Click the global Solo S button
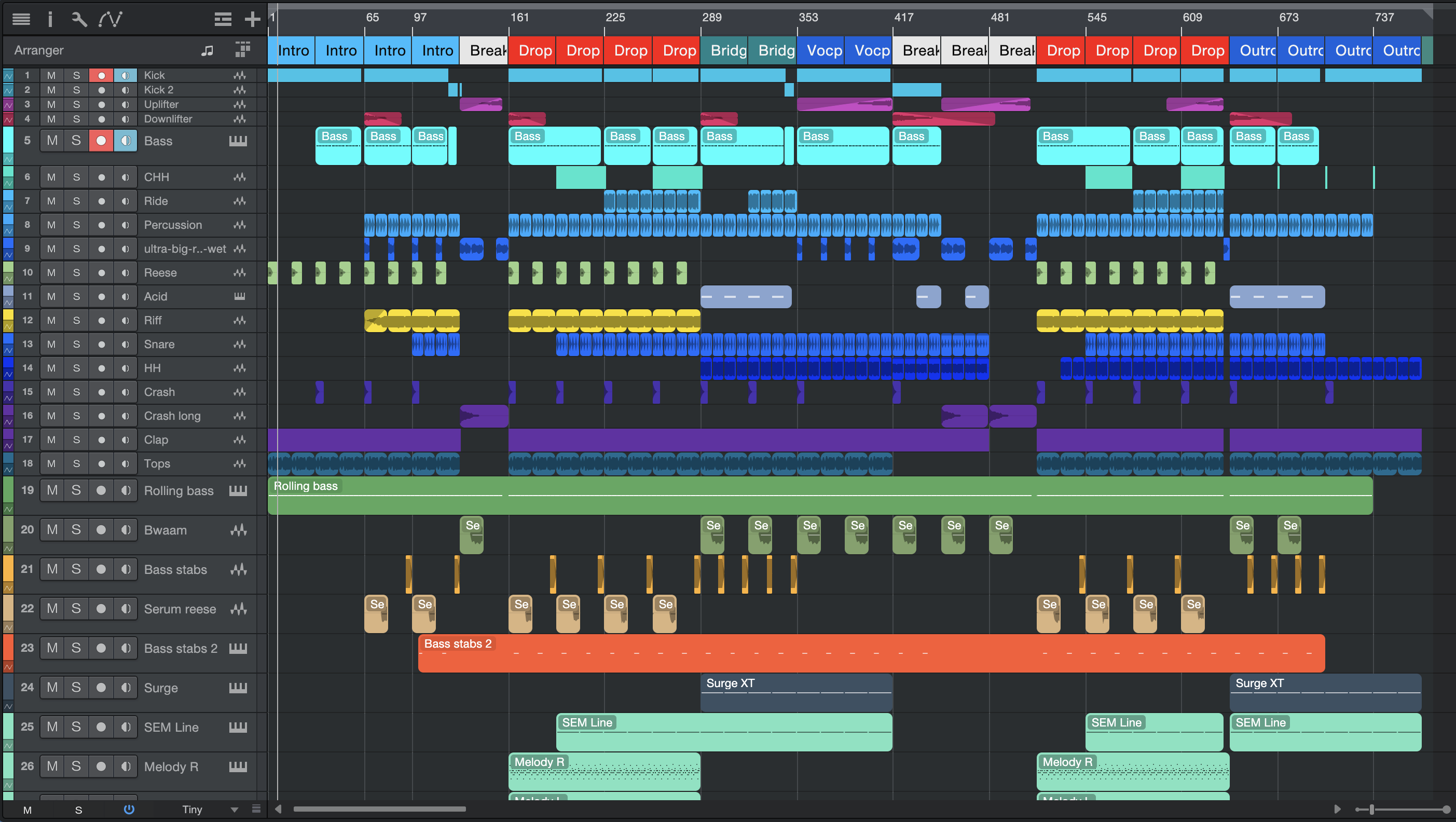 coord(78,810)
